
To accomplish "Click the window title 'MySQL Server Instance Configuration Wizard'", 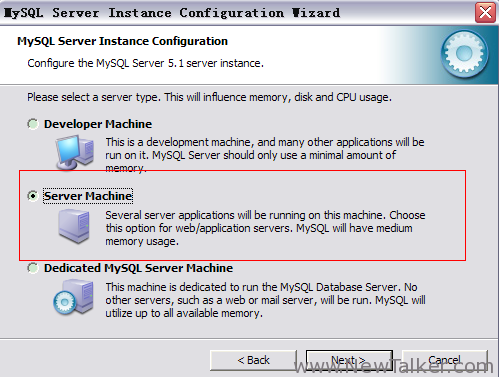I will click(172, 13).
